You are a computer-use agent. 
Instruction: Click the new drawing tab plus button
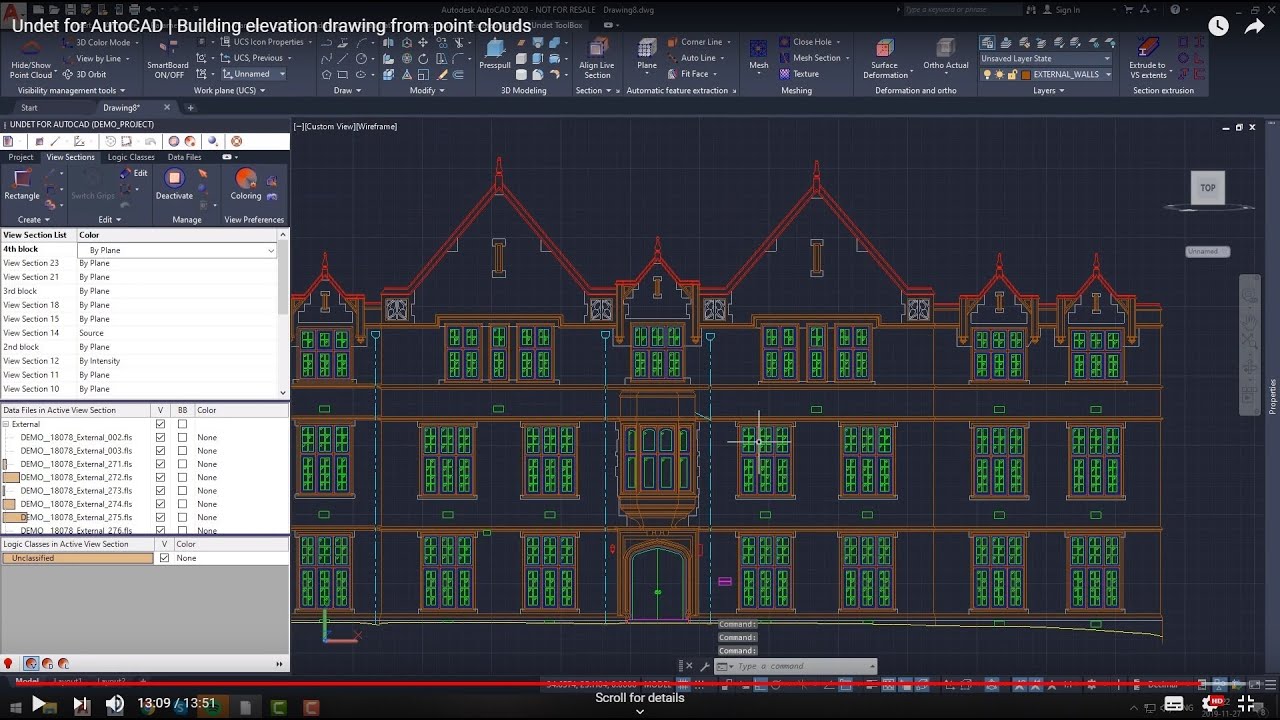[190, 107]
